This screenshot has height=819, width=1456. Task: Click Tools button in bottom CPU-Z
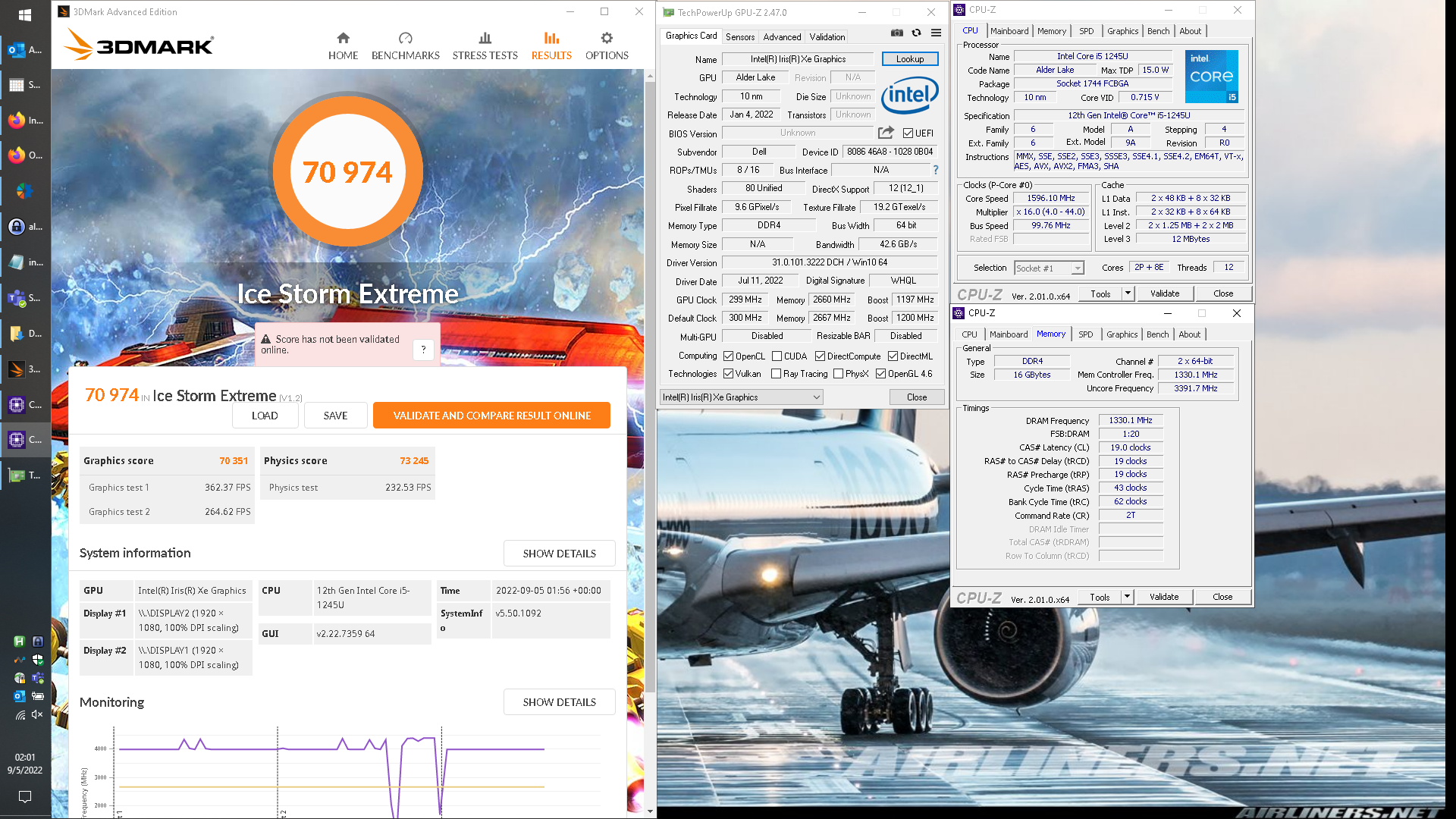coord(1100,597)
